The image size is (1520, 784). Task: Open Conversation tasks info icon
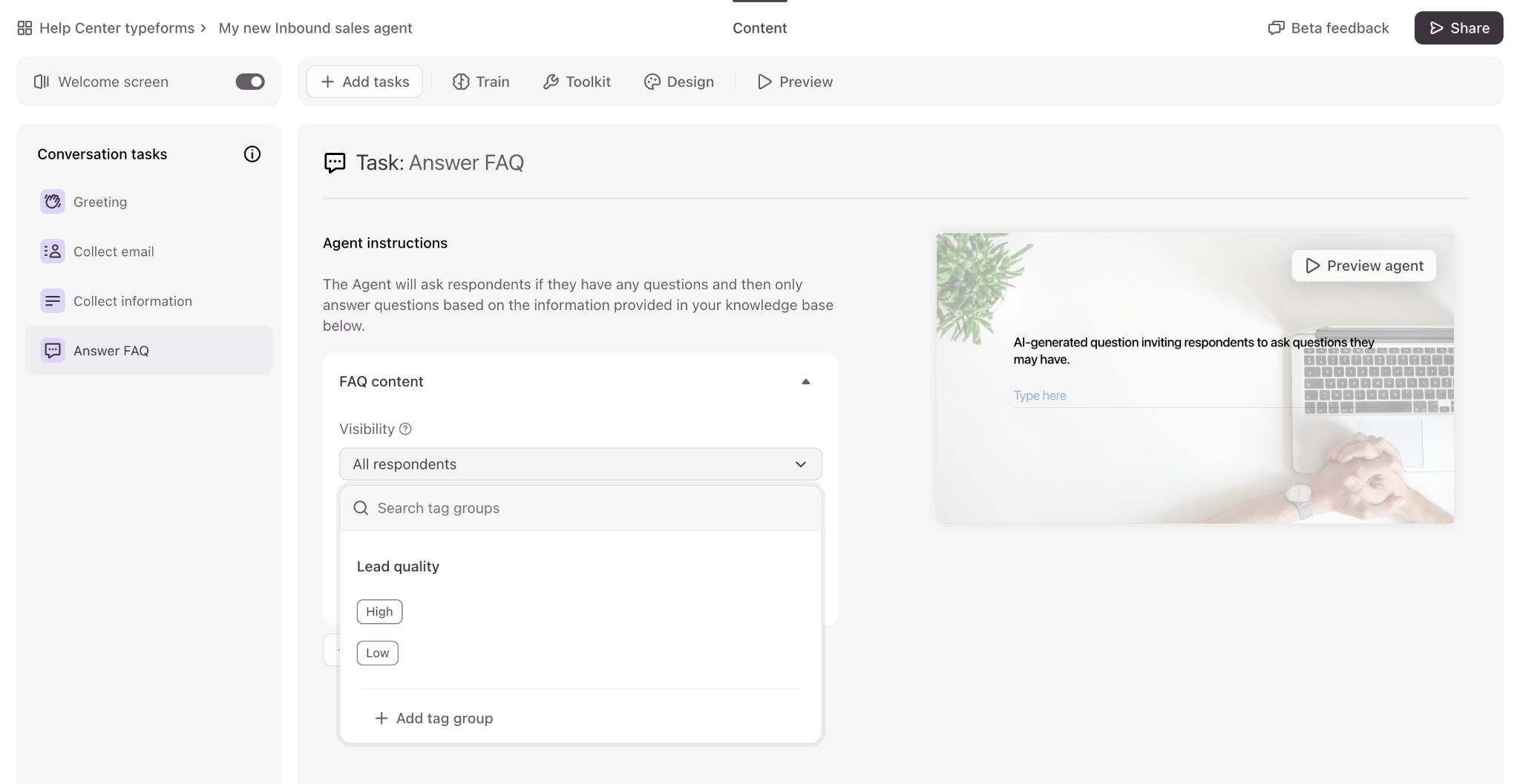pos(252,154)
